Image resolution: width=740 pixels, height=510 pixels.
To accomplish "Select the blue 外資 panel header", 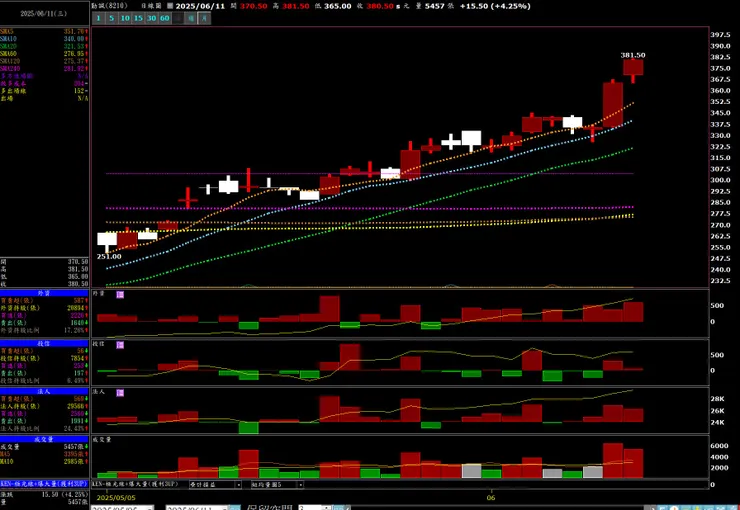I will click(44, 293).
